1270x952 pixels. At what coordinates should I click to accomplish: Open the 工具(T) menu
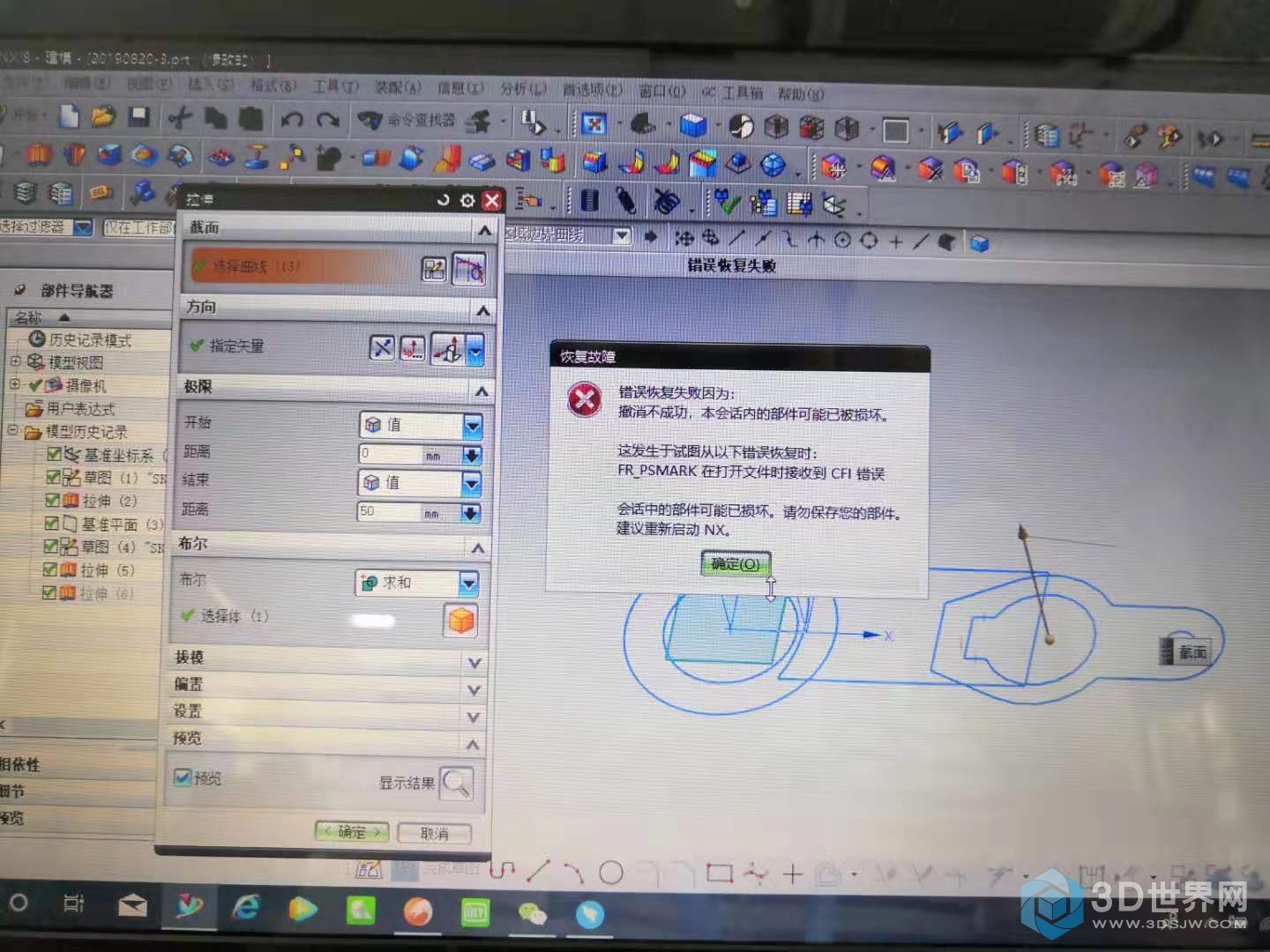coord(335,86)
